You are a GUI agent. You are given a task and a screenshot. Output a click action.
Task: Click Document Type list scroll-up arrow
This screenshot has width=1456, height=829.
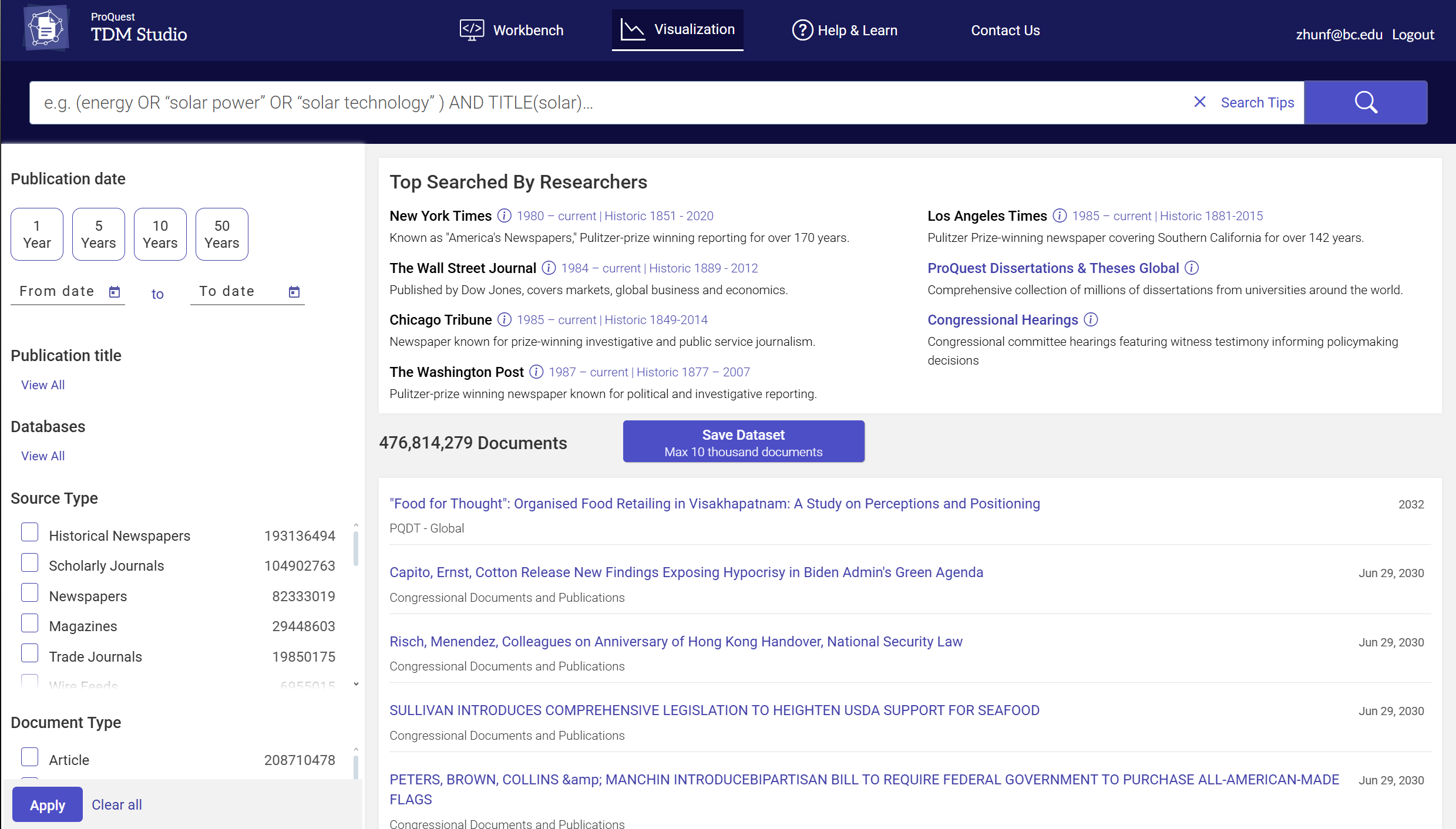point(356,750)
